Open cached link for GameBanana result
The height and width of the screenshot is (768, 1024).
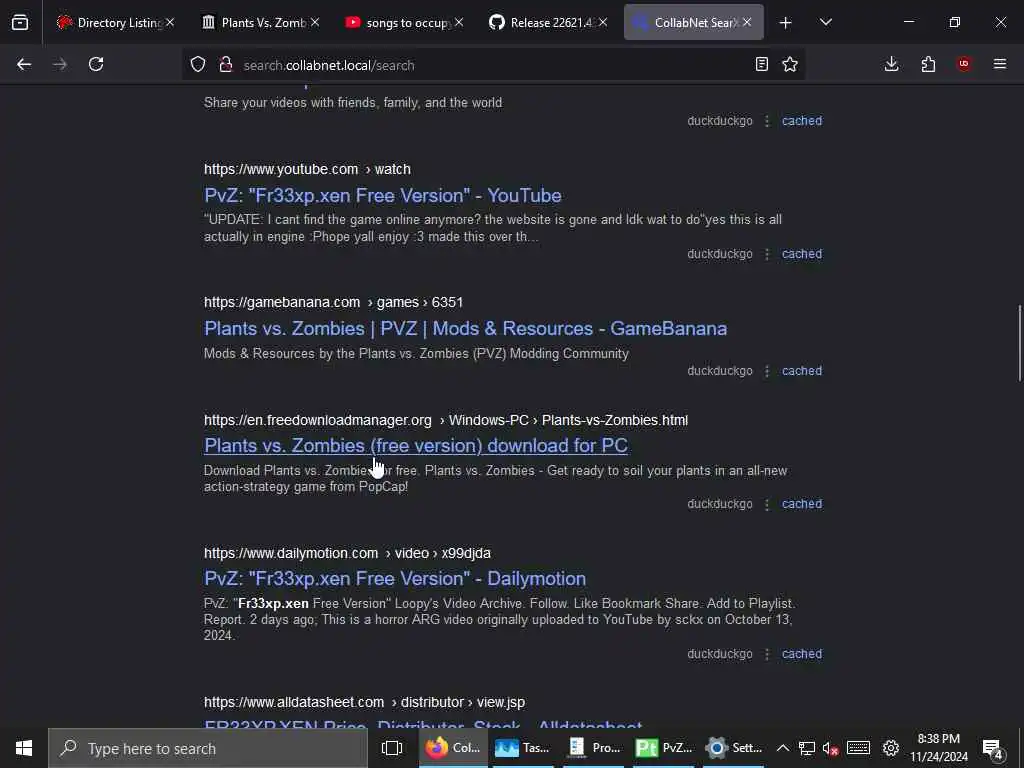802,371
